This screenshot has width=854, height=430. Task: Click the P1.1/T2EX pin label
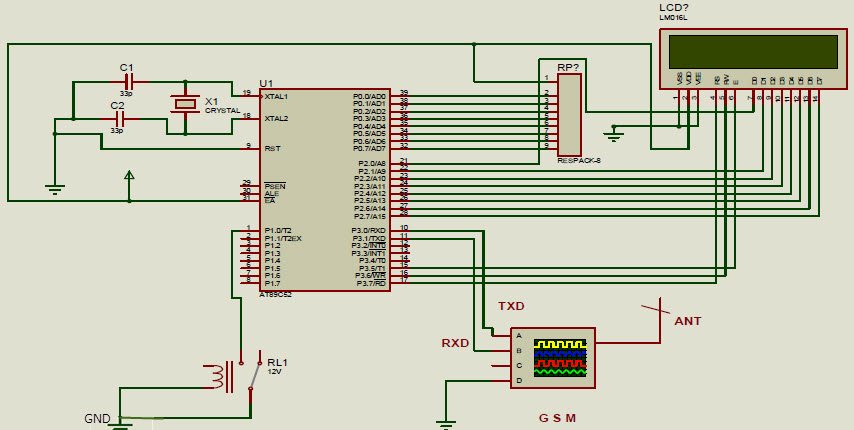[x=283, y=238]
